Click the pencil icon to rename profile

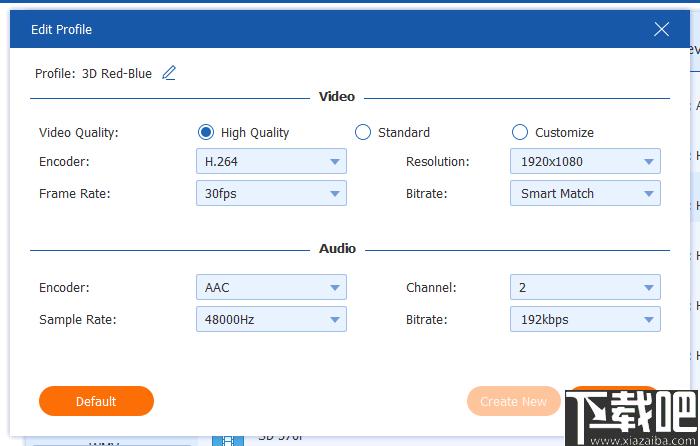[169, 73]
